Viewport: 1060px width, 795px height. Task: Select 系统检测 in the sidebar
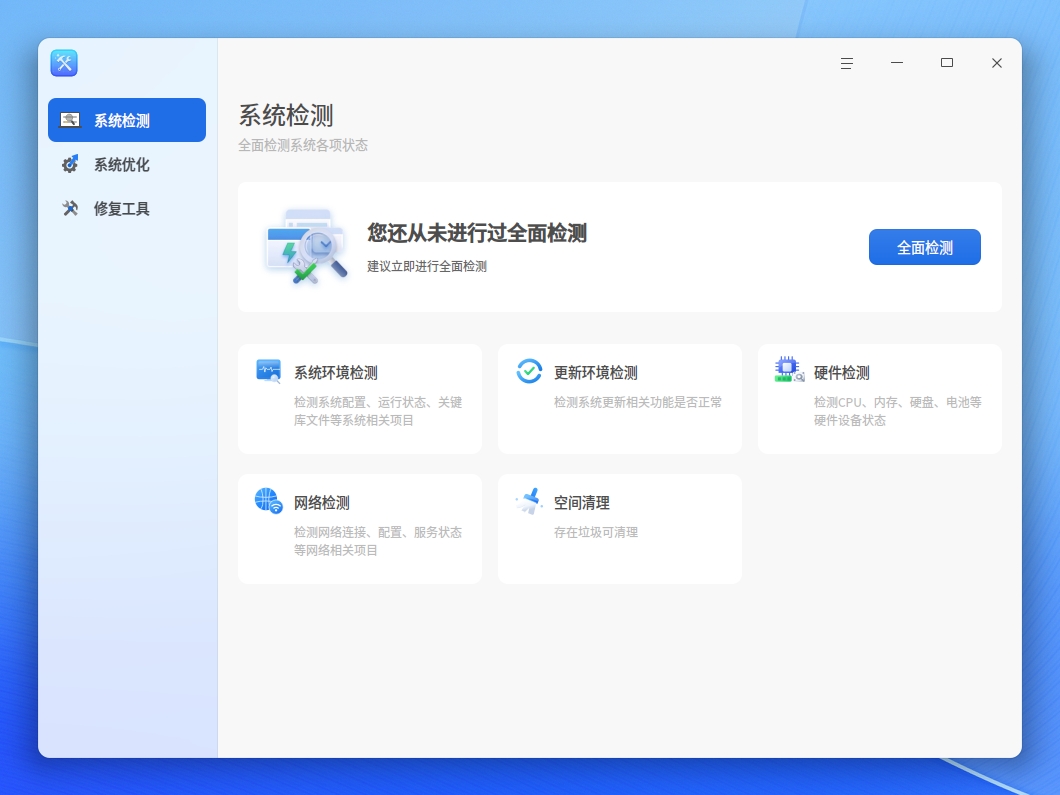(x=127, y=120)
